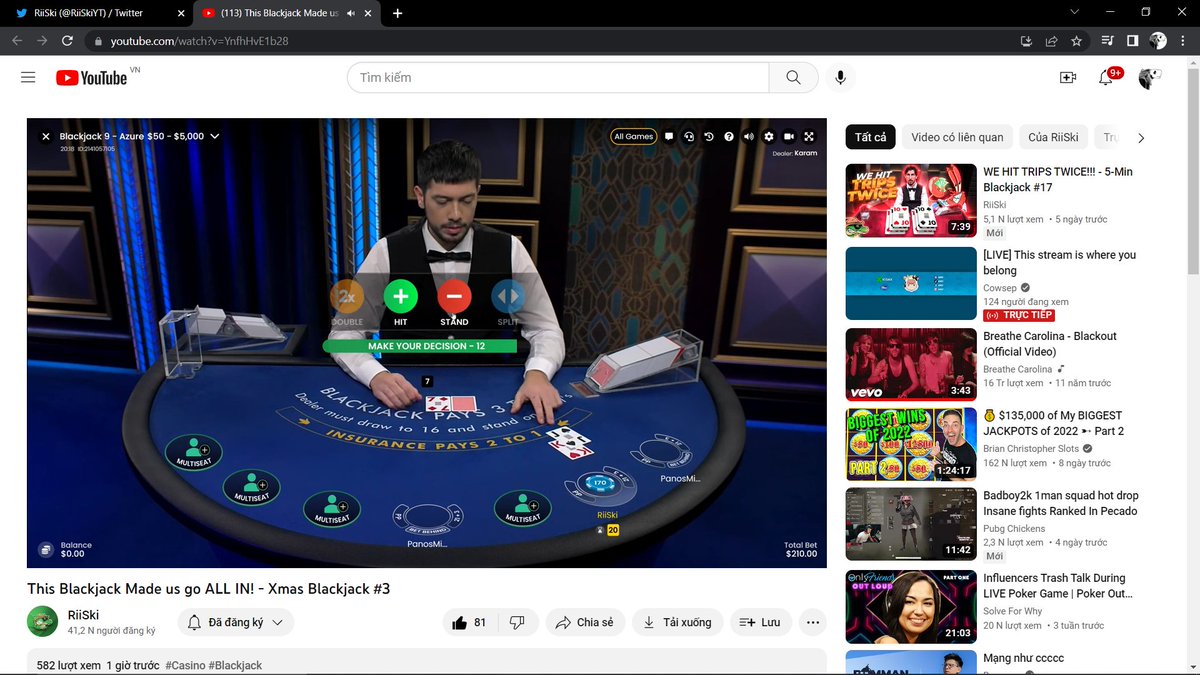
Task: Bookmark this page with star icon
Action: tap(1076, 41)
